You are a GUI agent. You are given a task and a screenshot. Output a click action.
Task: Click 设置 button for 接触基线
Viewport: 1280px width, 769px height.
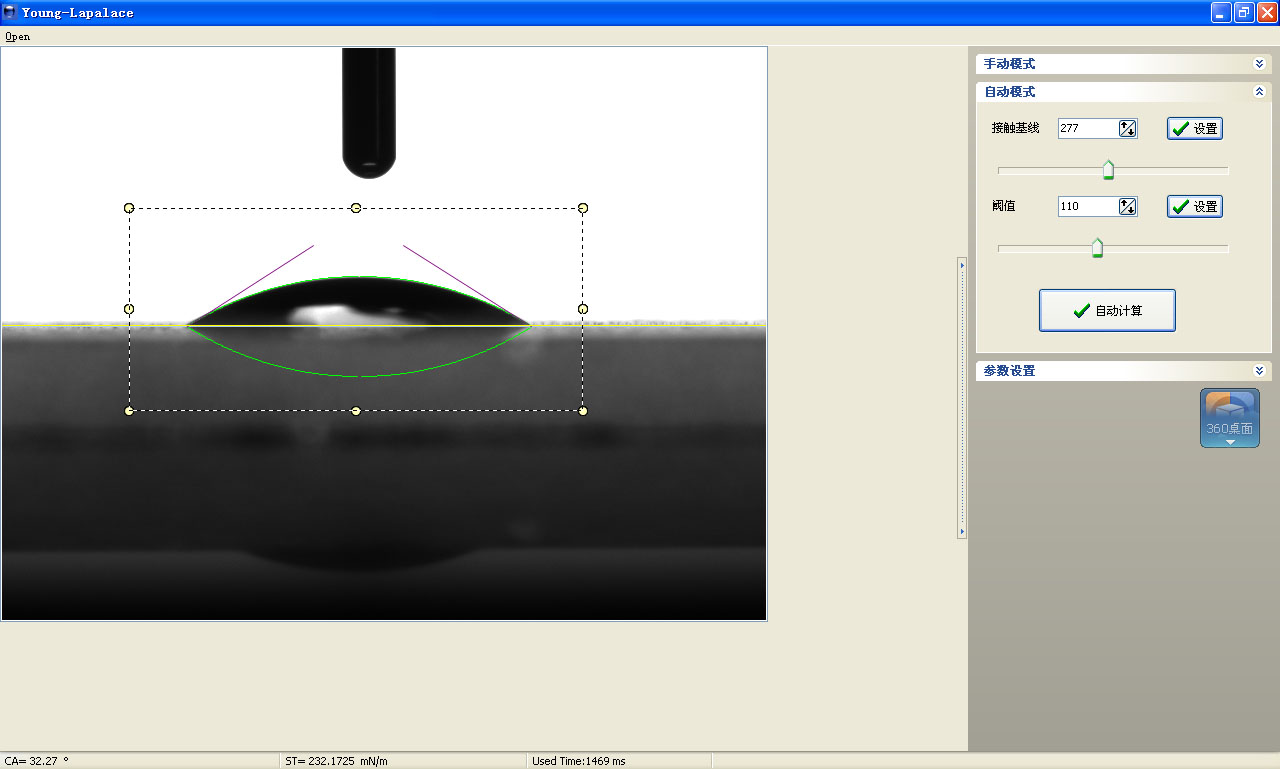1194,128
